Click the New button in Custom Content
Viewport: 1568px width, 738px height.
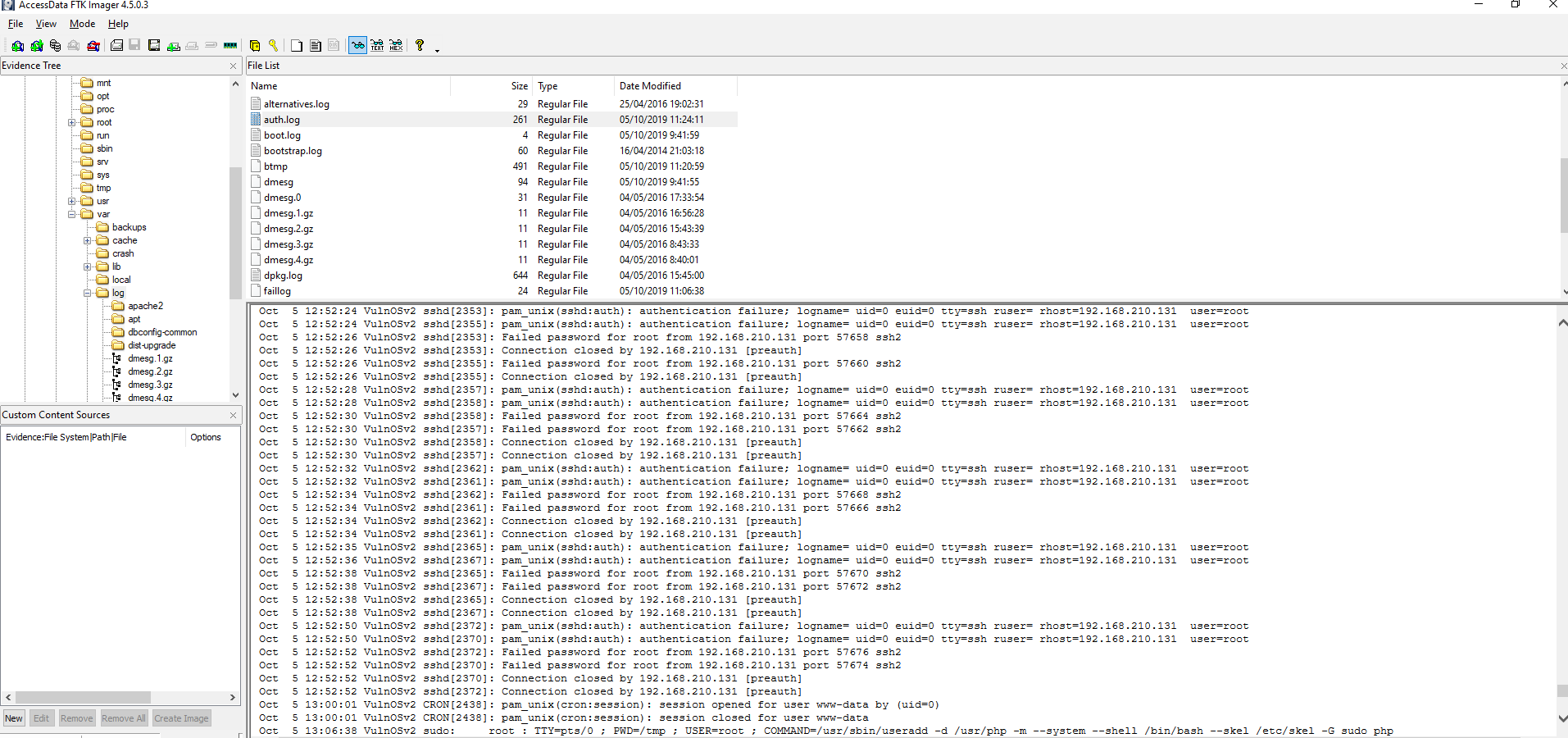(x=14, y=718)
